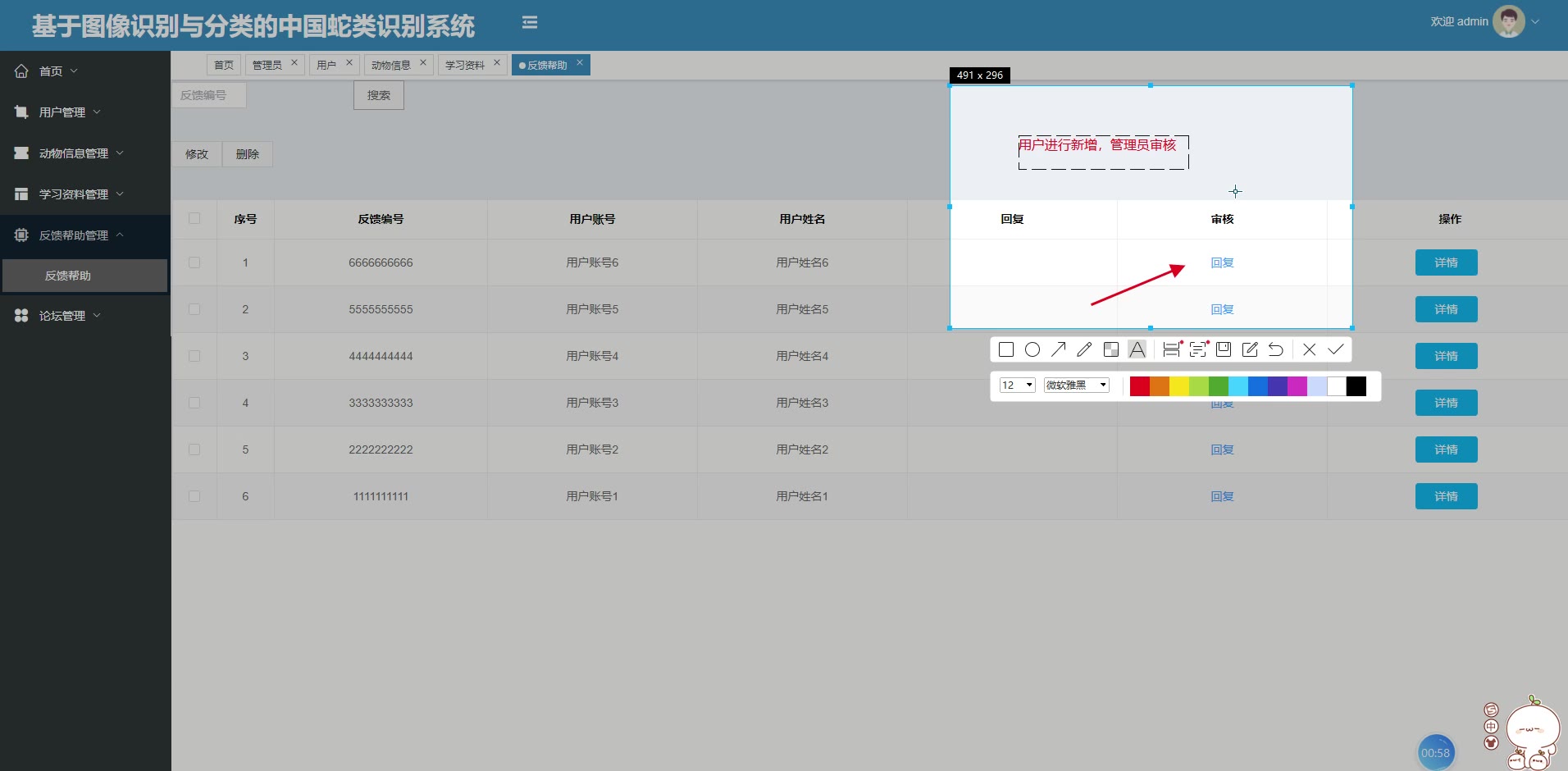
Task: Check the row for 2222222222
Action: click(194, 449)
